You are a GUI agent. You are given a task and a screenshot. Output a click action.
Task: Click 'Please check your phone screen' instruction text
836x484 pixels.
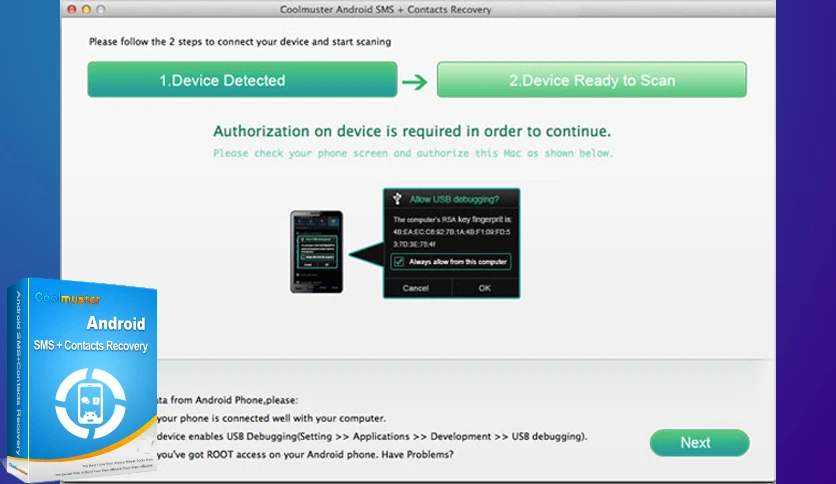point(413,154)
